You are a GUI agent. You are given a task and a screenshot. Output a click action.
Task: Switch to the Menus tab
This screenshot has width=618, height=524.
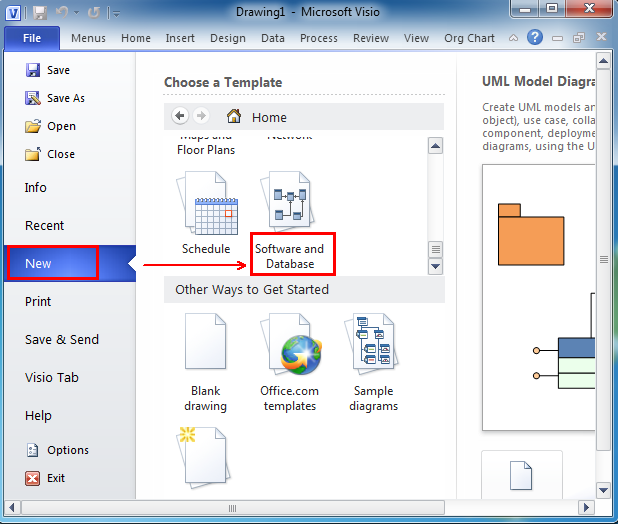point(88,38)
